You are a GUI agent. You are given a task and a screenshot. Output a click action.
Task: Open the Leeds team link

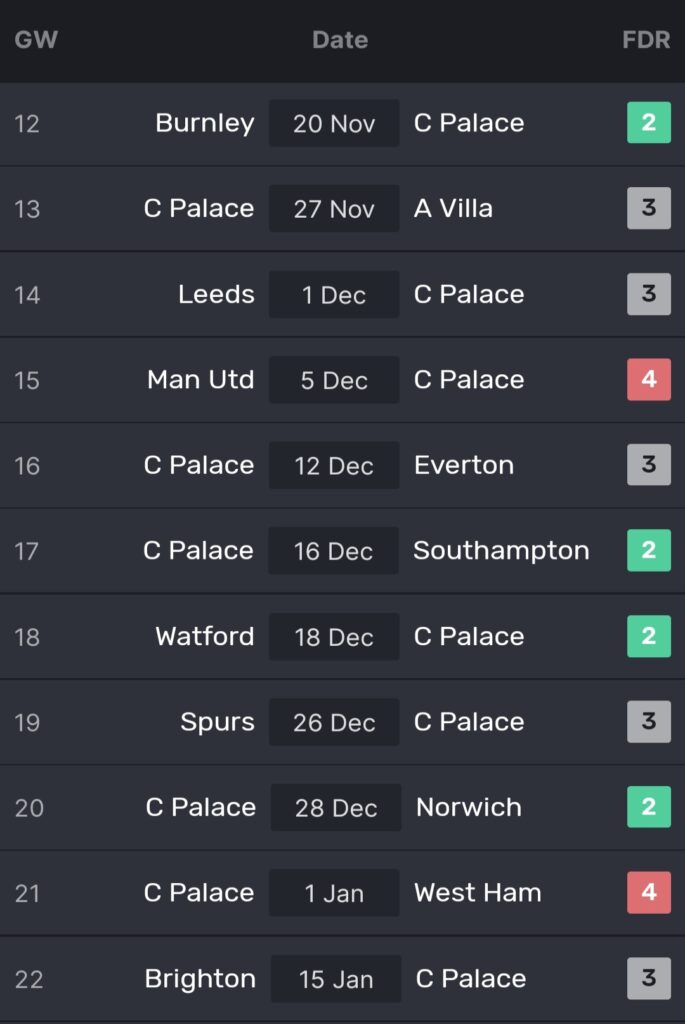click(216, 294)
